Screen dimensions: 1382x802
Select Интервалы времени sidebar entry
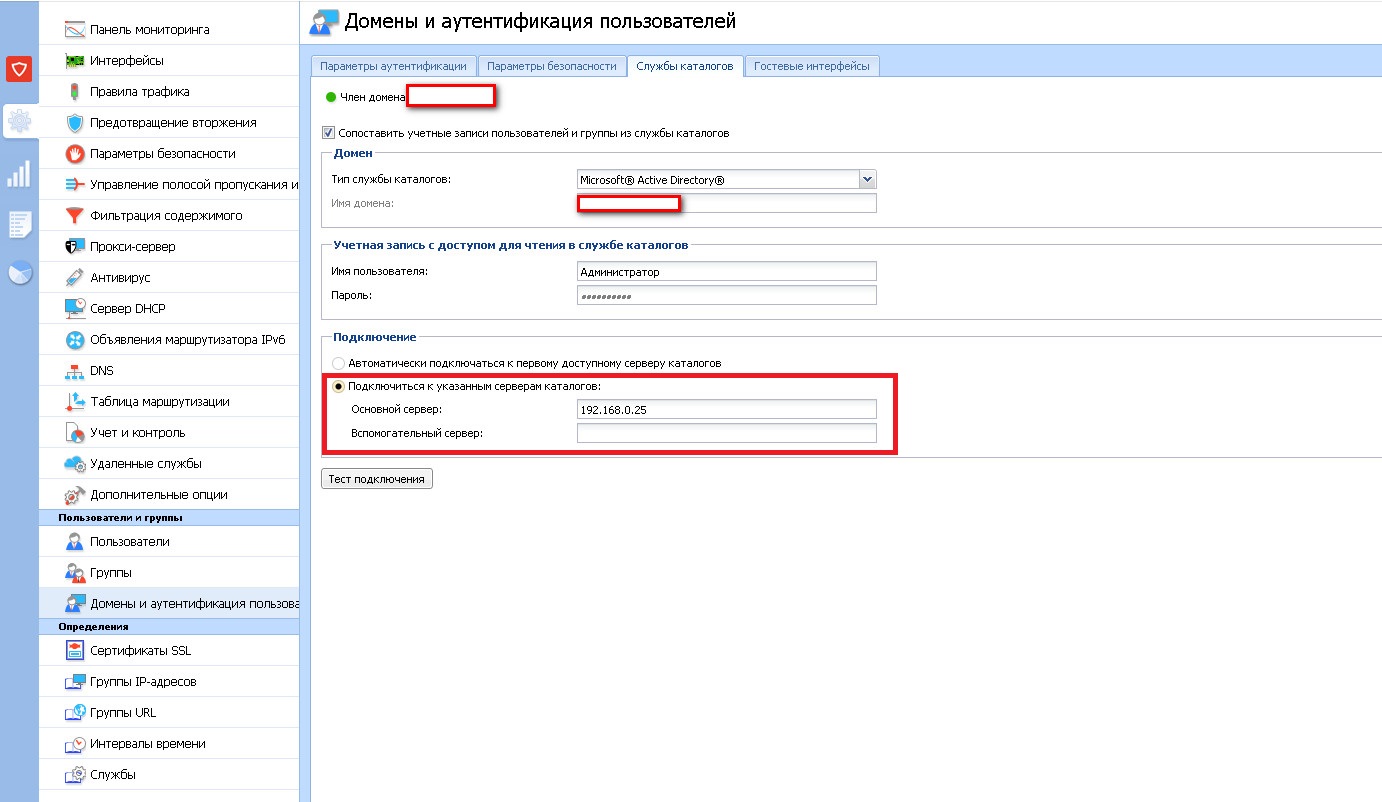169,744
